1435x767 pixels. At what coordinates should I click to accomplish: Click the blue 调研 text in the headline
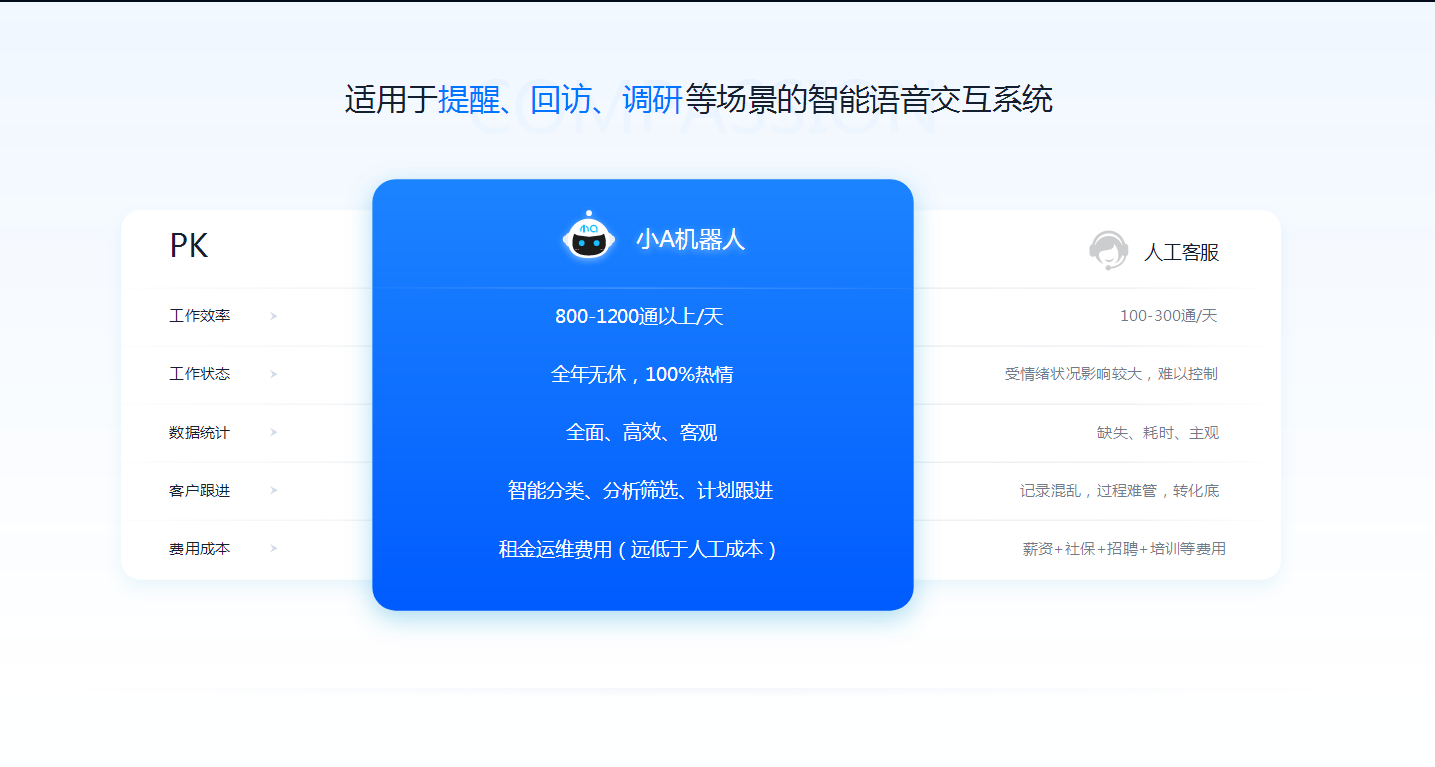[652, 100]
